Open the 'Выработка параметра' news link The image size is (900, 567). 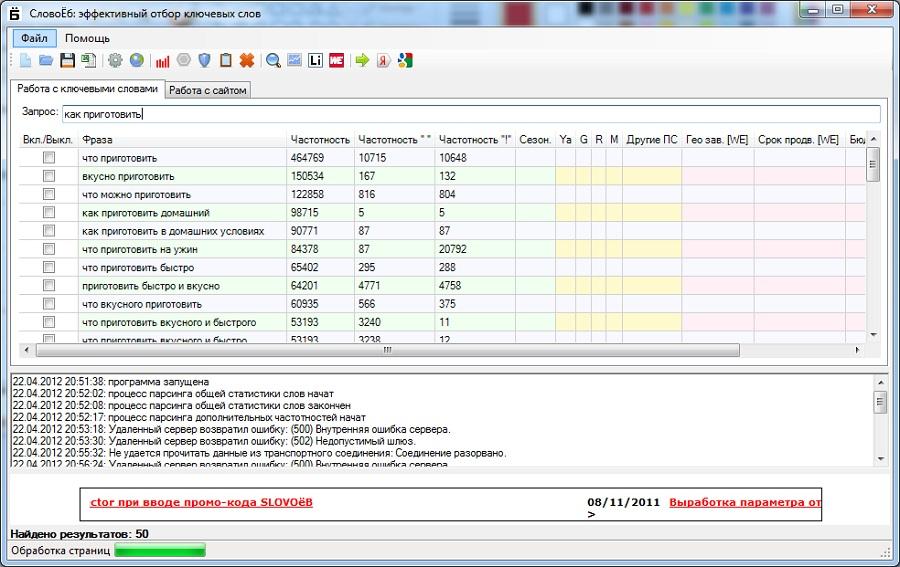pos(745,502)
